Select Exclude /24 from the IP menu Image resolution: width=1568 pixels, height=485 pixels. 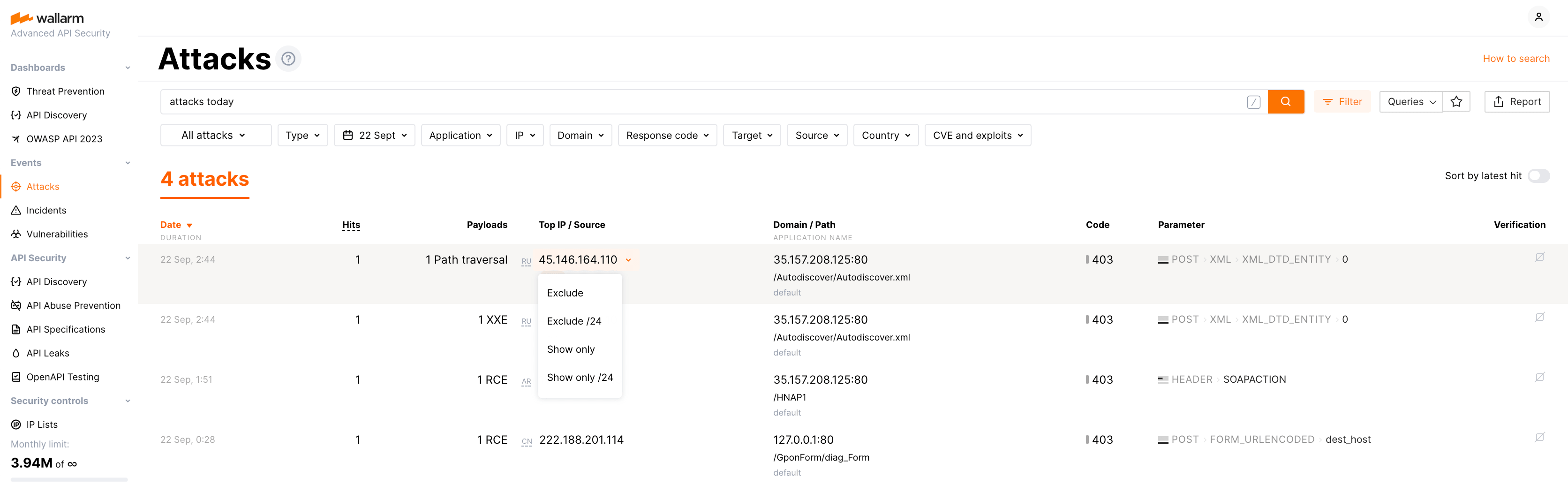pos(573,321)
